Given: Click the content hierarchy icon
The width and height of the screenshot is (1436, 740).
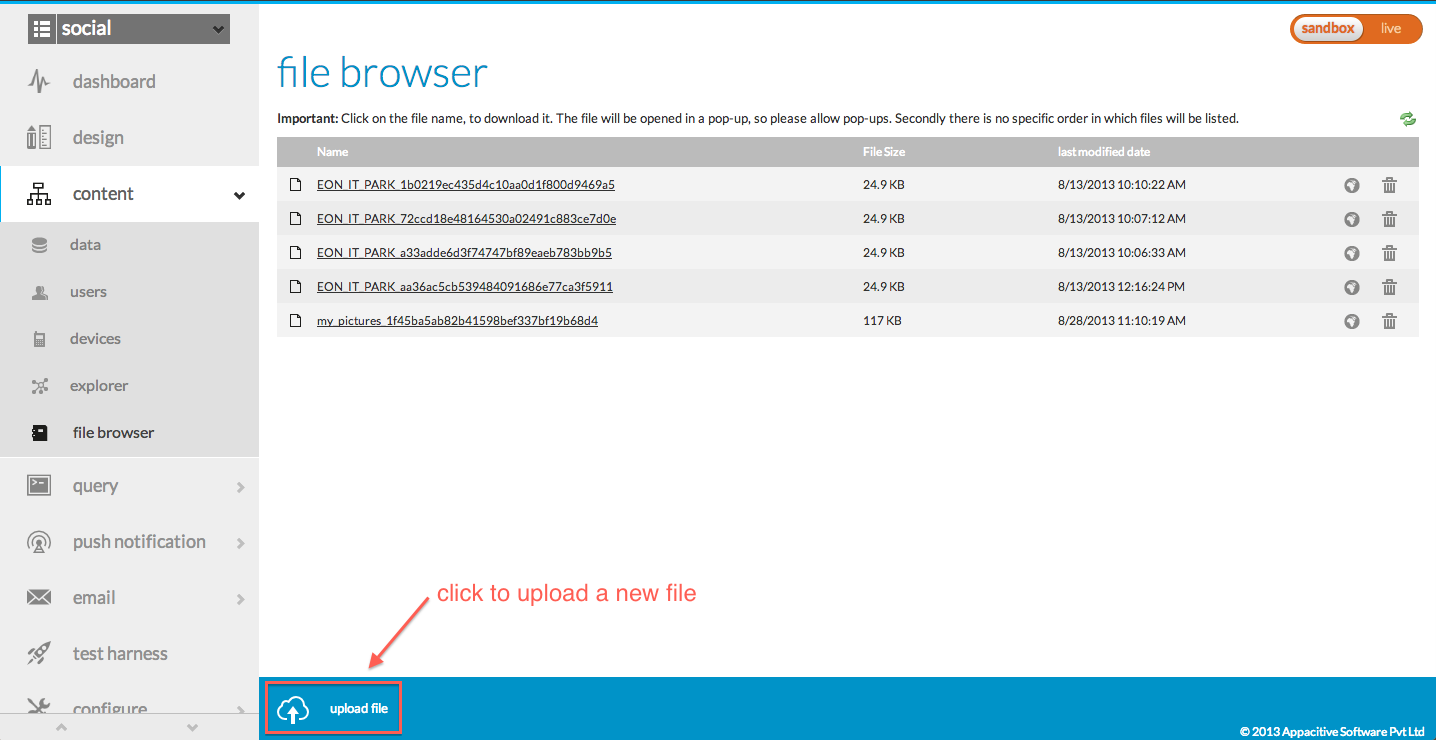Looking at the screenshot, I should point(39,194).
